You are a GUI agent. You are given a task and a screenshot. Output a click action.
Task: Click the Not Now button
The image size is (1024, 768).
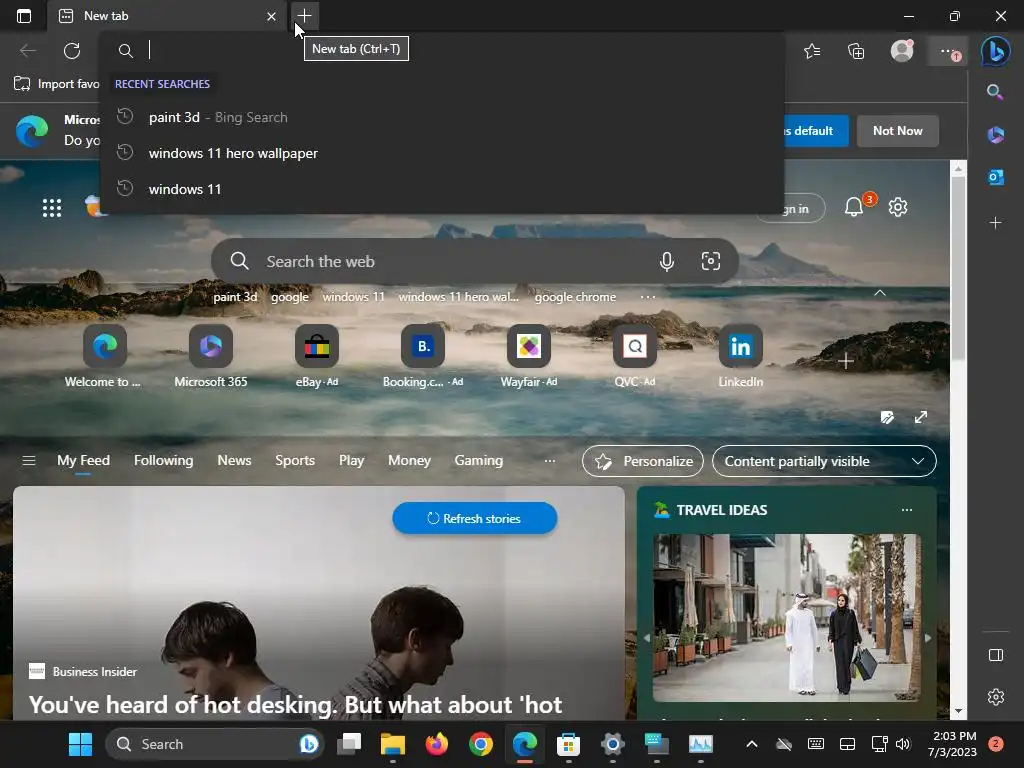click(x=897, y=131)
